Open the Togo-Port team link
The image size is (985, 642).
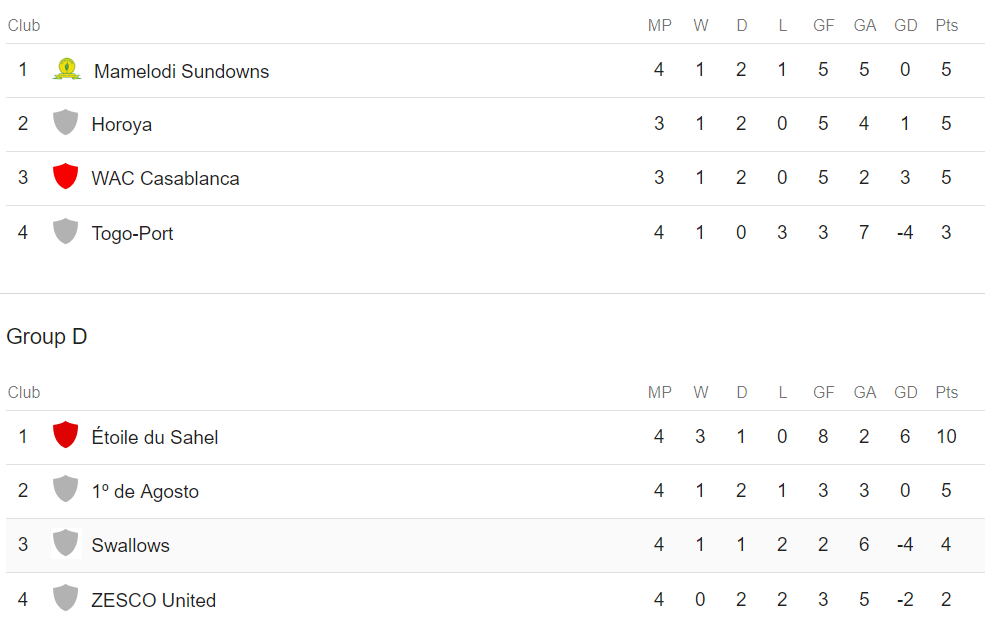[132, 234]
